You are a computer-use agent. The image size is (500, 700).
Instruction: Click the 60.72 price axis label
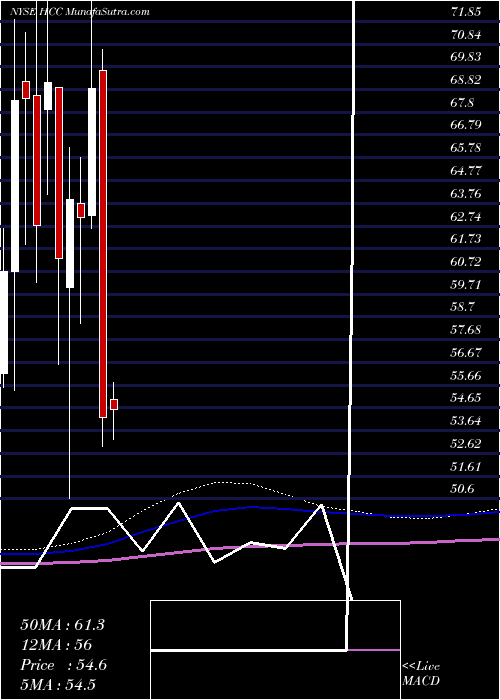click(x=466, y=262)
